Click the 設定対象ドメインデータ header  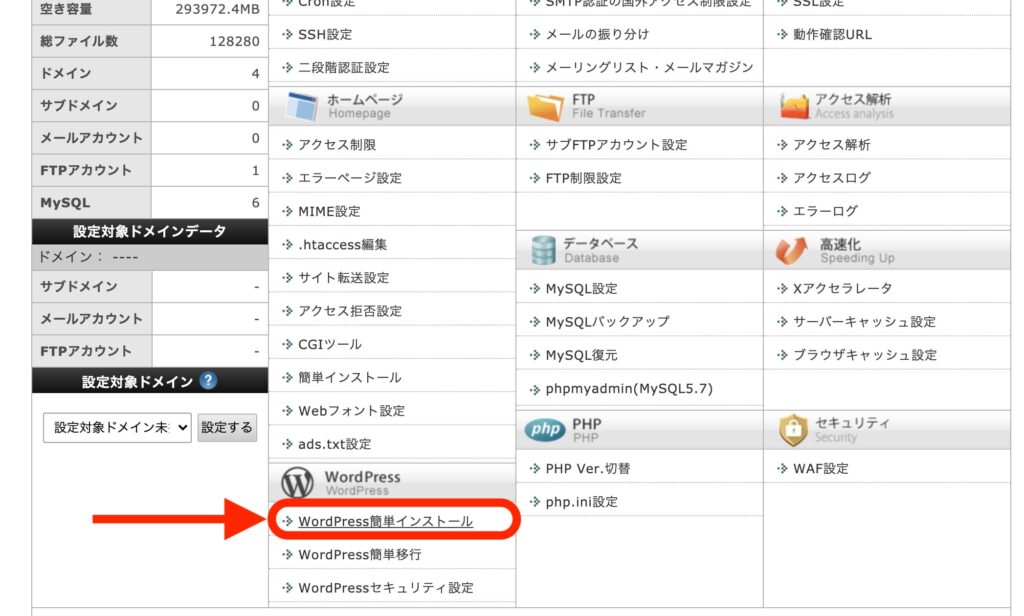[x=150, y=231]
